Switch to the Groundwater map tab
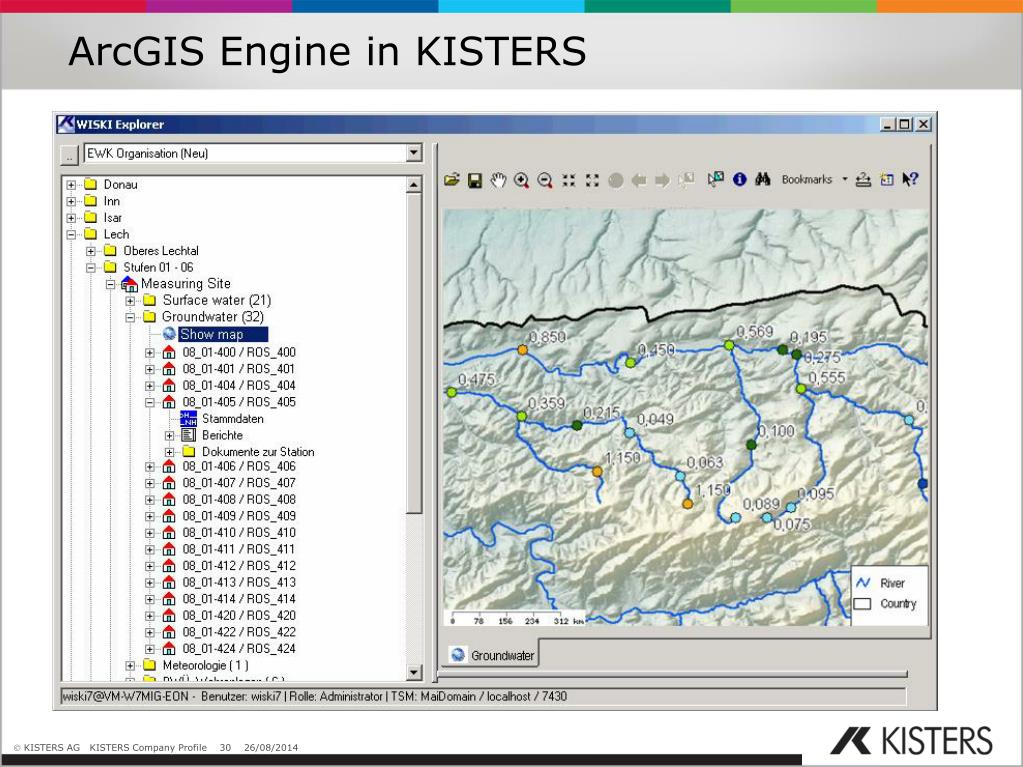The image size is (1023, 767). [x=493, y=655]
